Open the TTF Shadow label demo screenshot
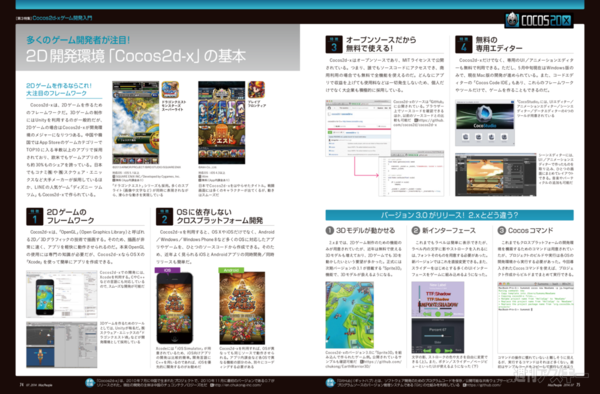Image resolution: width=600 pixels, height=394 pixels. point(438,300)
